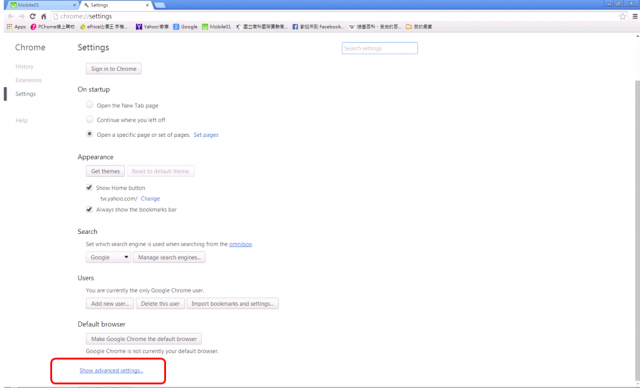
Task: Open a new tab
Action: (160, 5)
